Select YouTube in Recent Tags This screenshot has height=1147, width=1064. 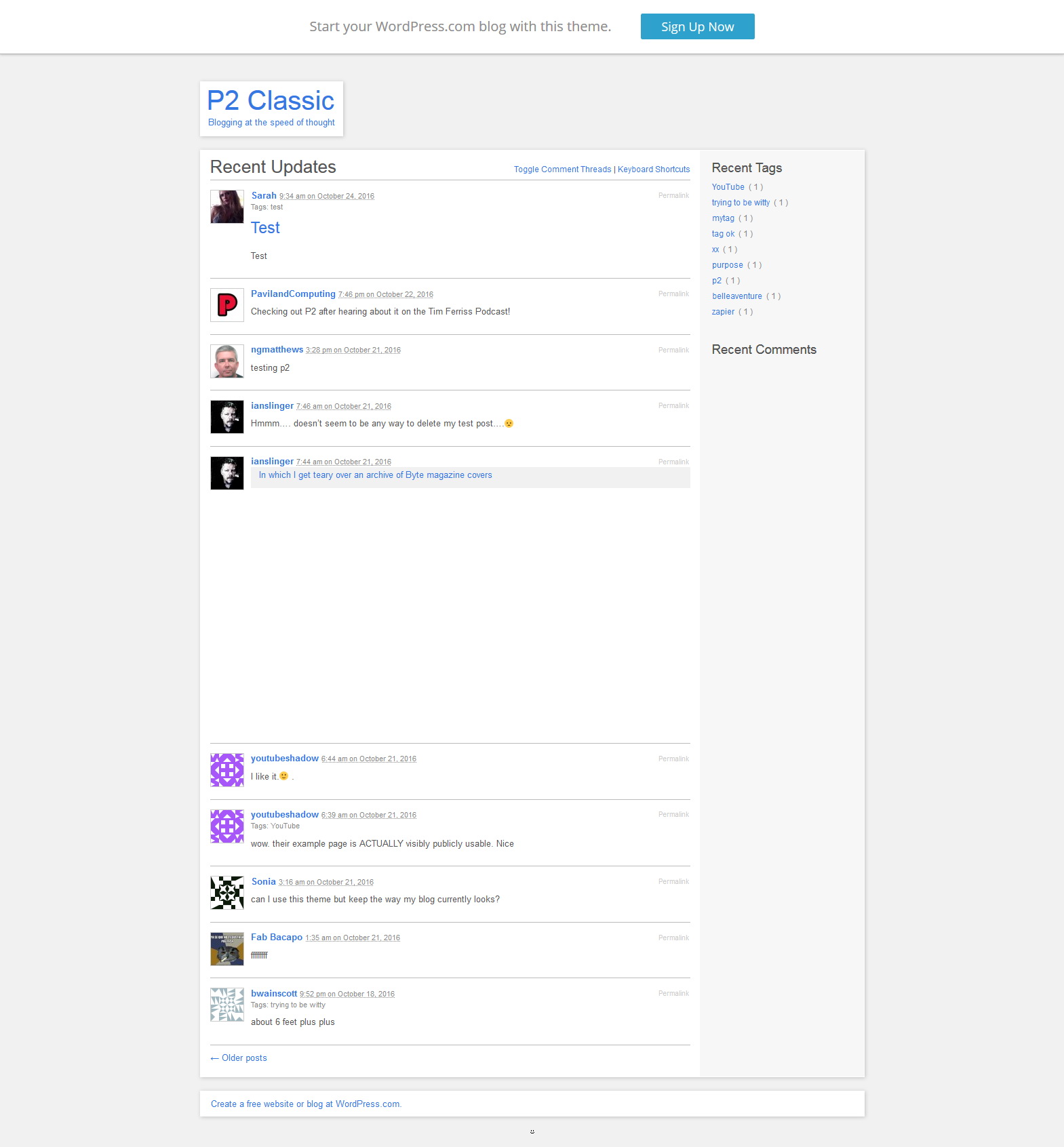click(x=728, y=187)
